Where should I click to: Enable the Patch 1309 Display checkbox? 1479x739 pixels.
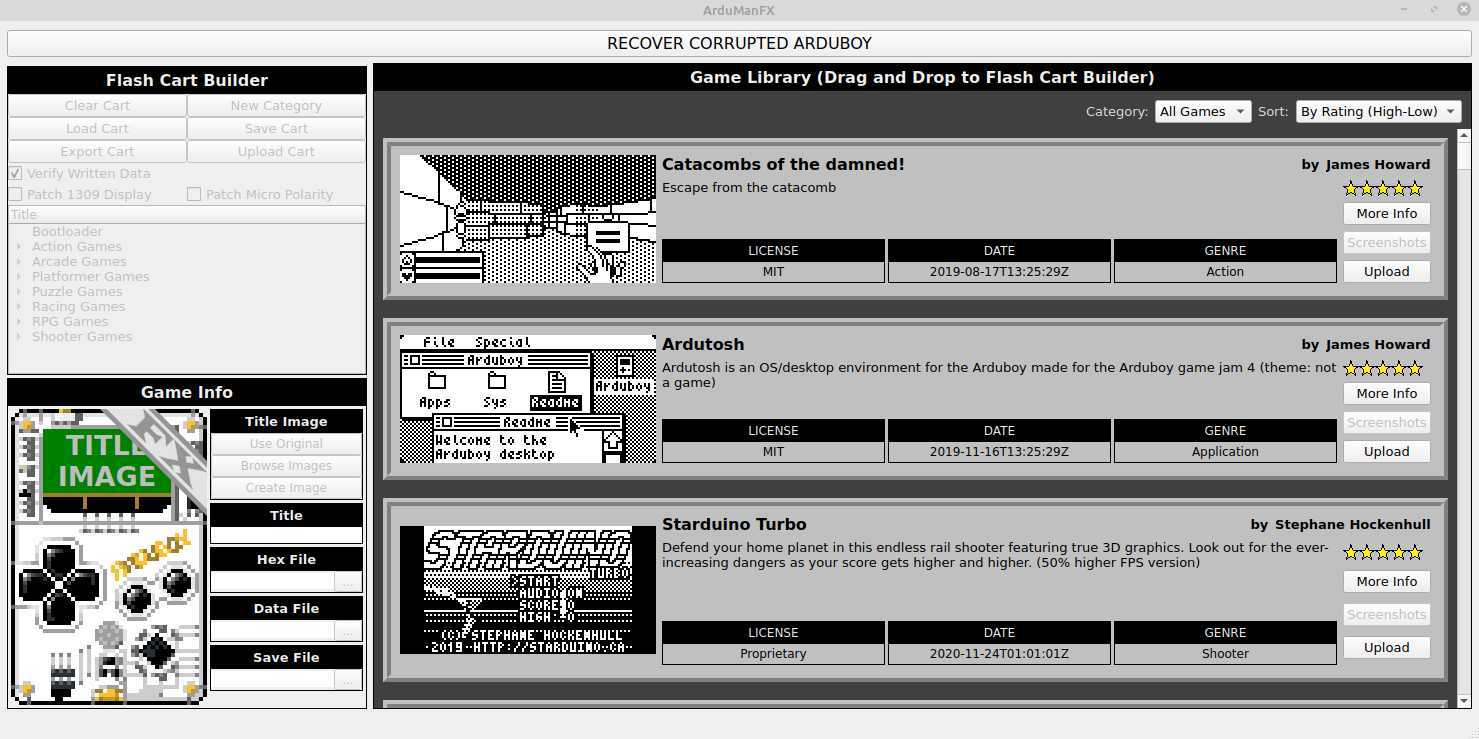(15, 195)
